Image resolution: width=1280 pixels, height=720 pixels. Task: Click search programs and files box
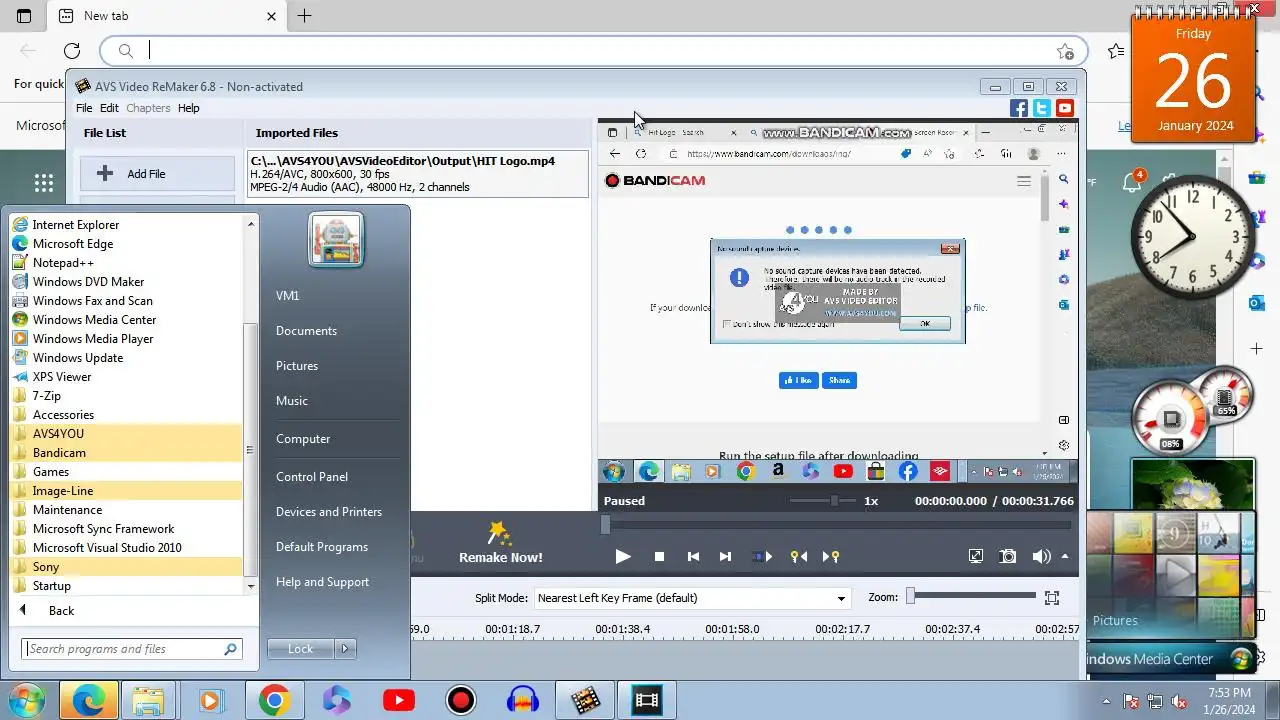pos(131,649)
